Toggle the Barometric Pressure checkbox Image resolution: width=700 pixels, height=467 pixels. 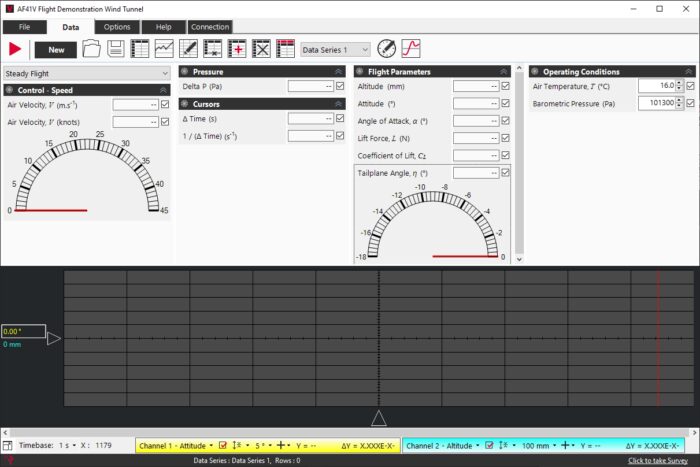click(x=691, y=103)
